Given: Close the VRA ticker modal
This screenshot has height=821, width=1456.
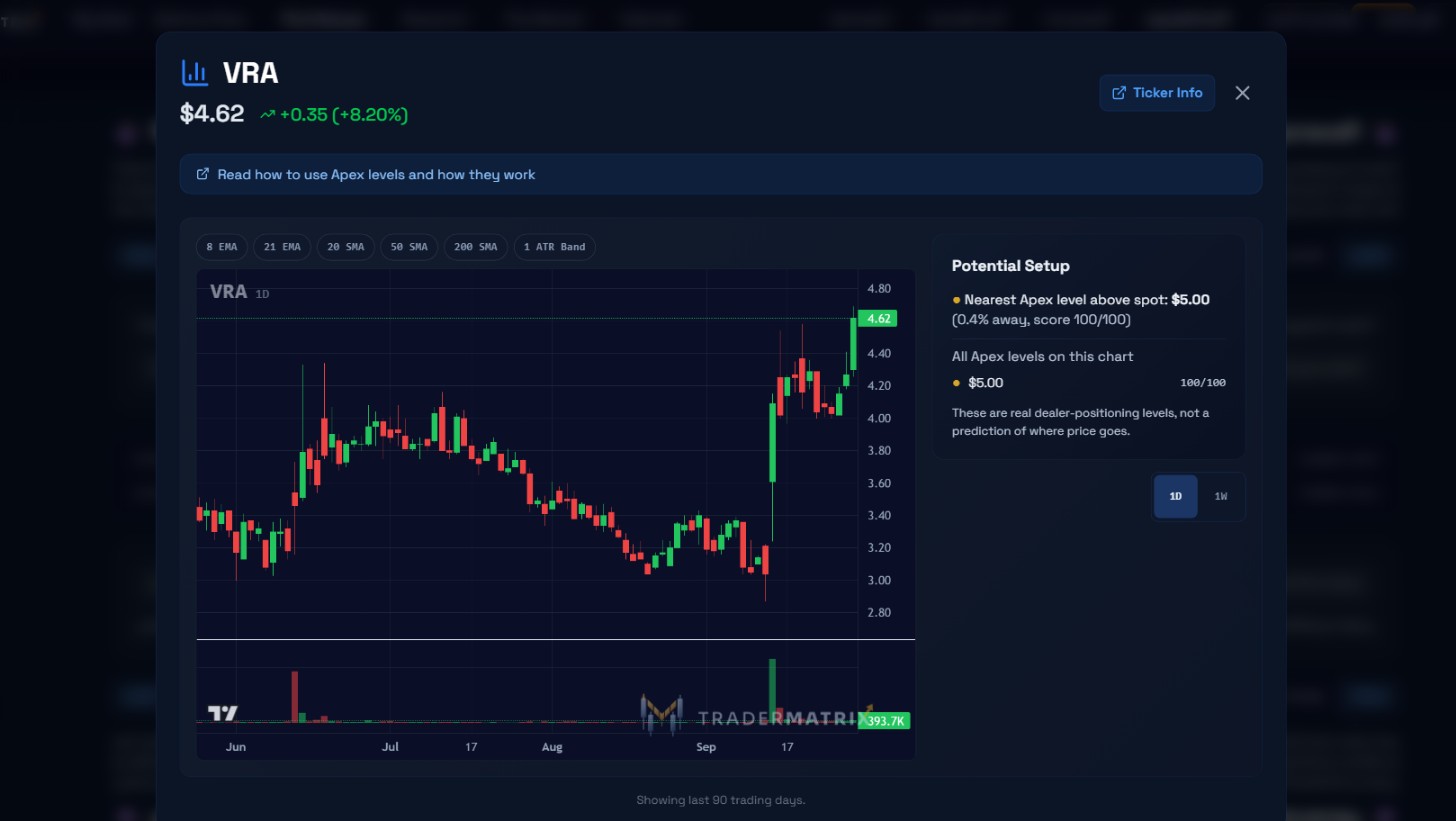Looking at the screenshot, I should tap(1242, 93).
